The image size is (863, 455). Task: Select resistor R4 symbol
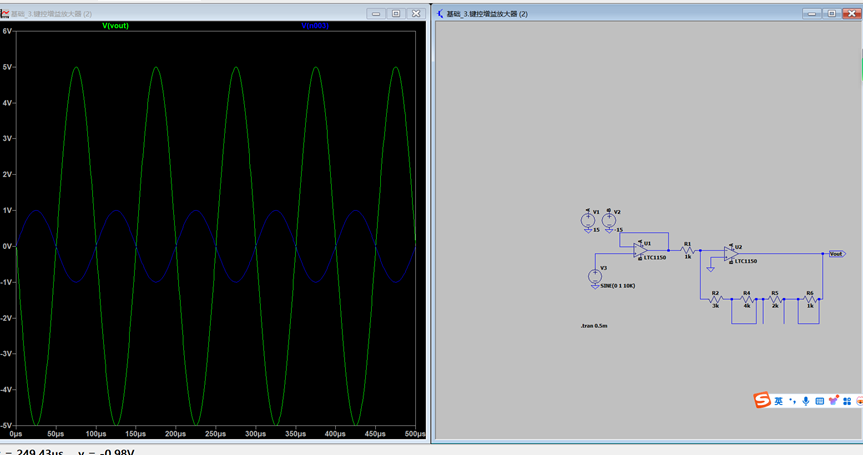746,299
